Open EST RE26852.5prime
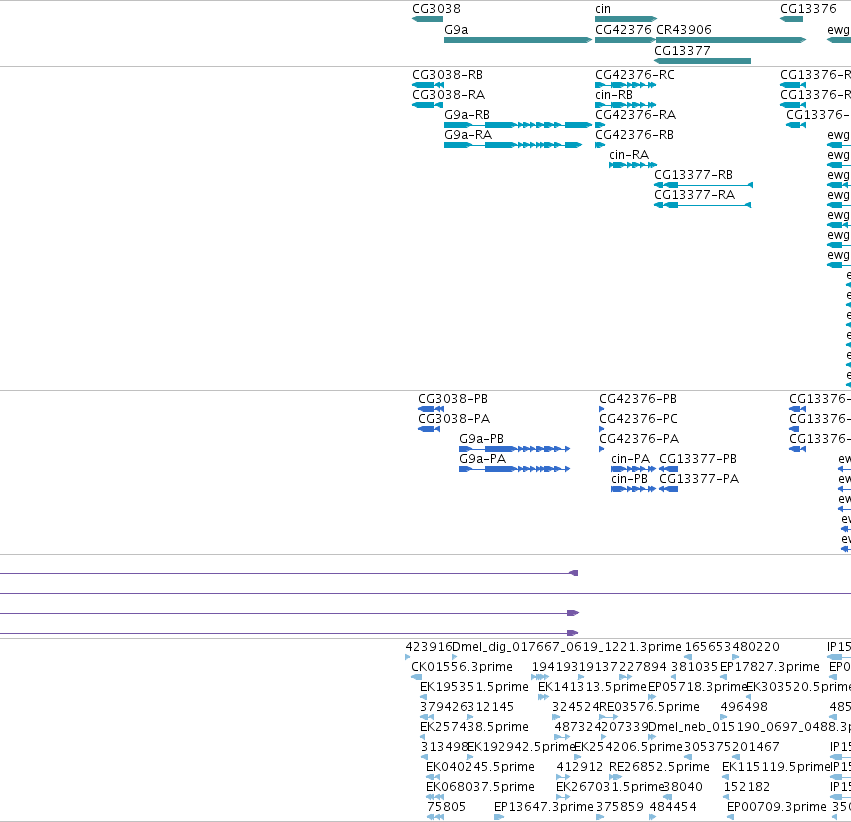Viewport: 851px width, 822px height. click(659, 767)
